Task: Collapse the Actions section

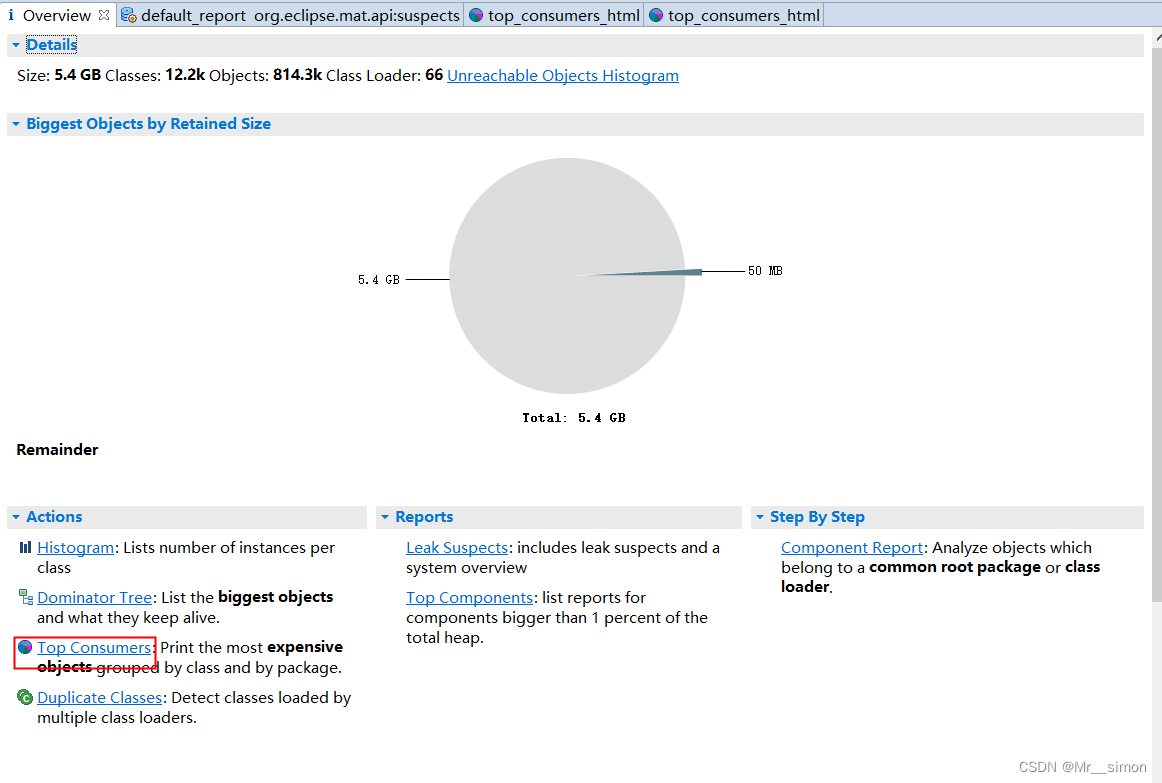Action: coord(16,517)
